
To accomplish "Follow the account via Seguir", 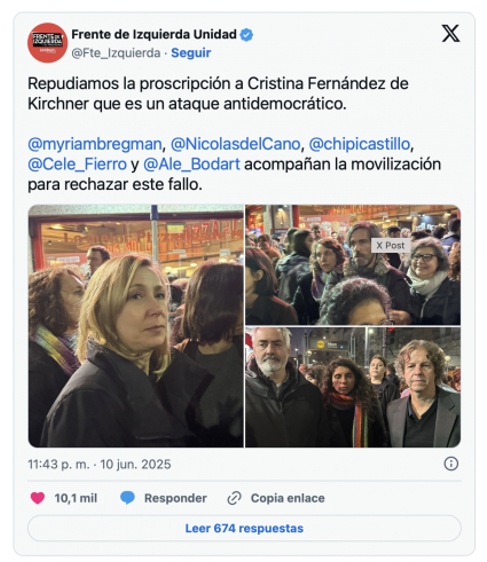I will pos(191,53).
